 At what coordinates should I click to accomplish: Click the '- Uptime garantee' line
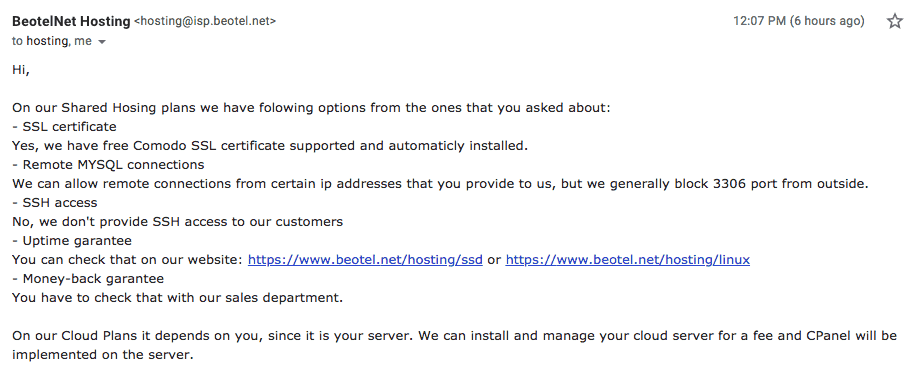coord(72,241)
